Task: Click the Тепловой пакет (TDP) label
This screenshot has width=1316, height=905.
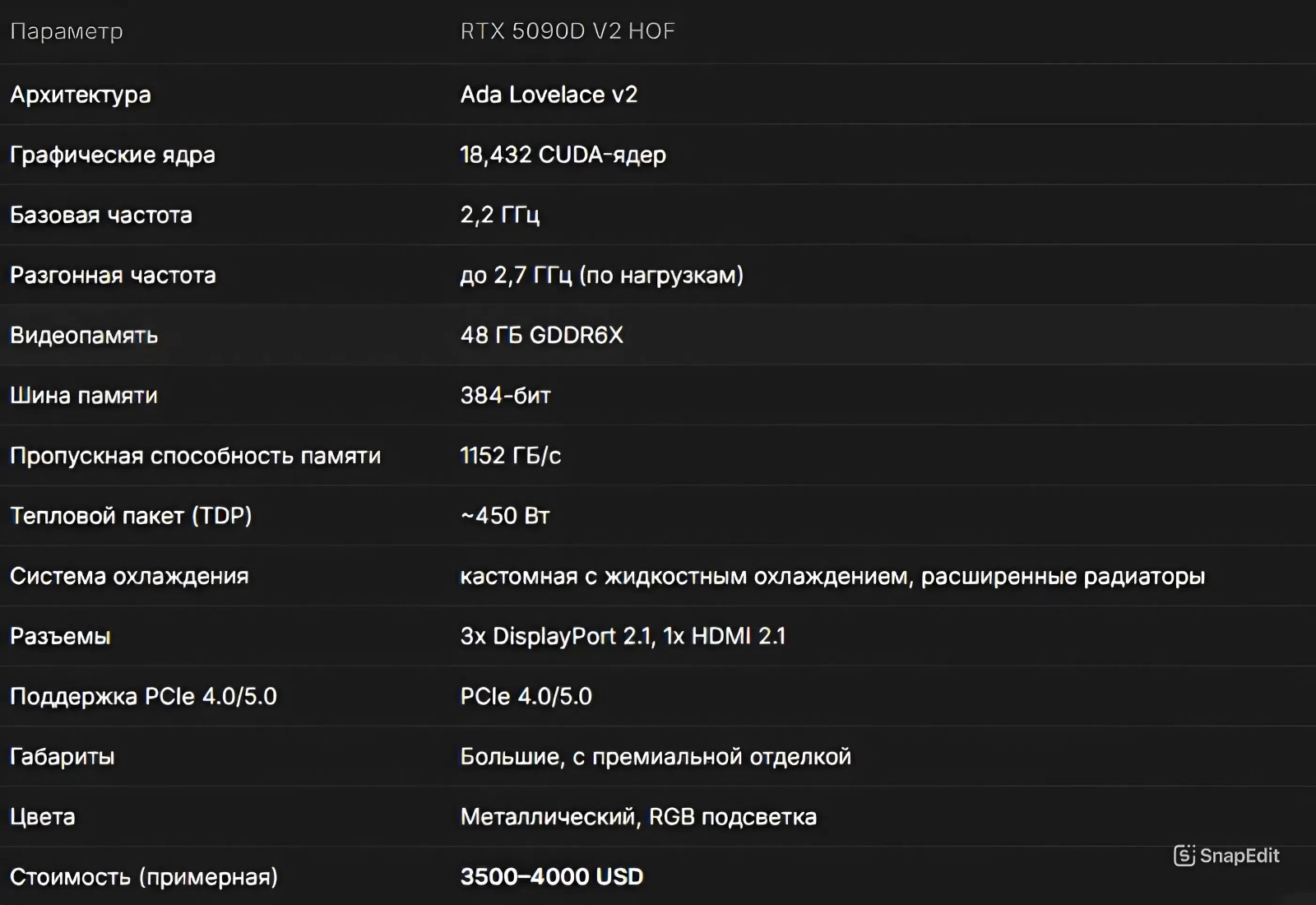Action: 131,516
